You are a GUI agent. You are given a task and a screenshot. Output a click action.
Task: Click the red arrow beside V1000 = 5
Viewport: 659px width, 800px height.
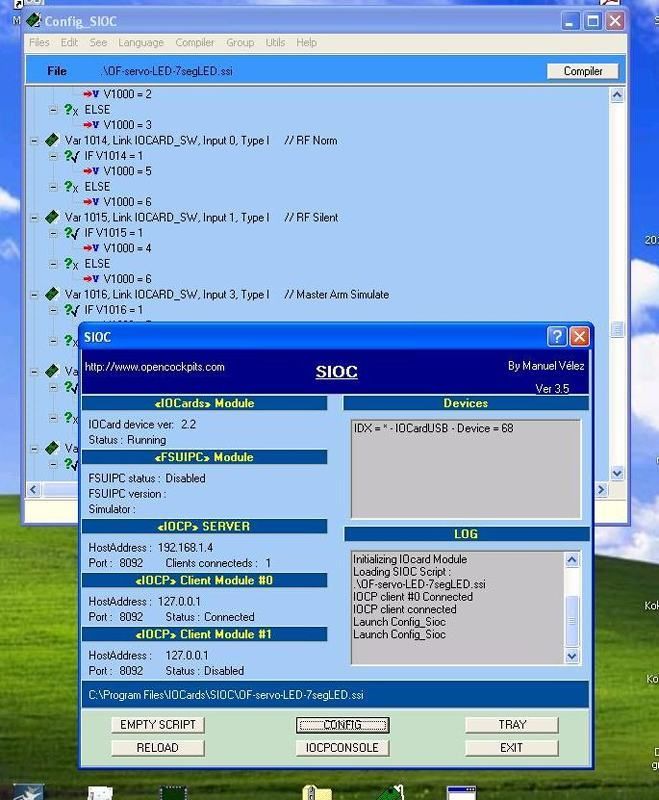click(91, 172)
